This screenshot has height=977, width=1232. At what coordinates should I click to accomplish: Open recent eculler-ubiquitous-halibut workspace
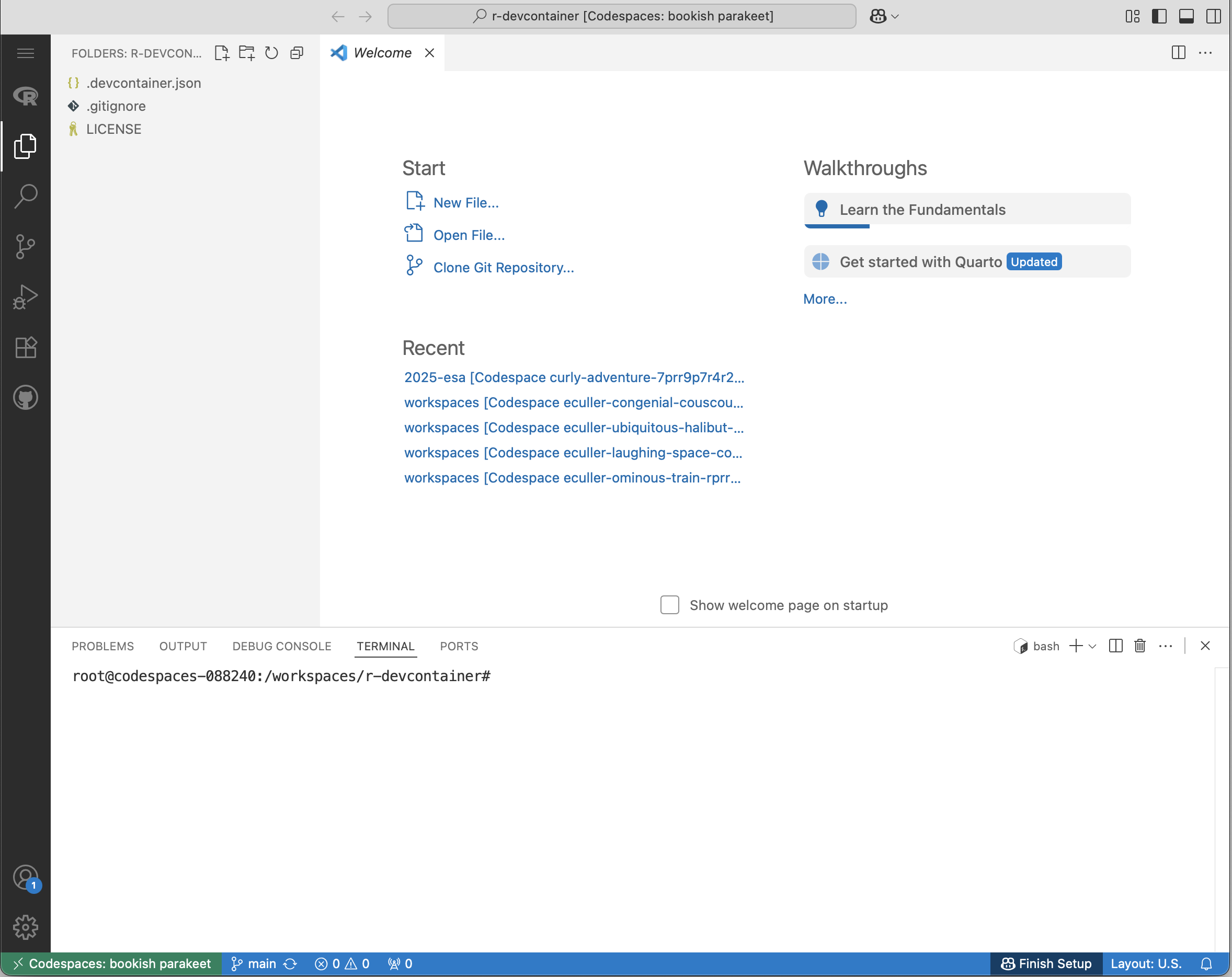click(574, 428)
